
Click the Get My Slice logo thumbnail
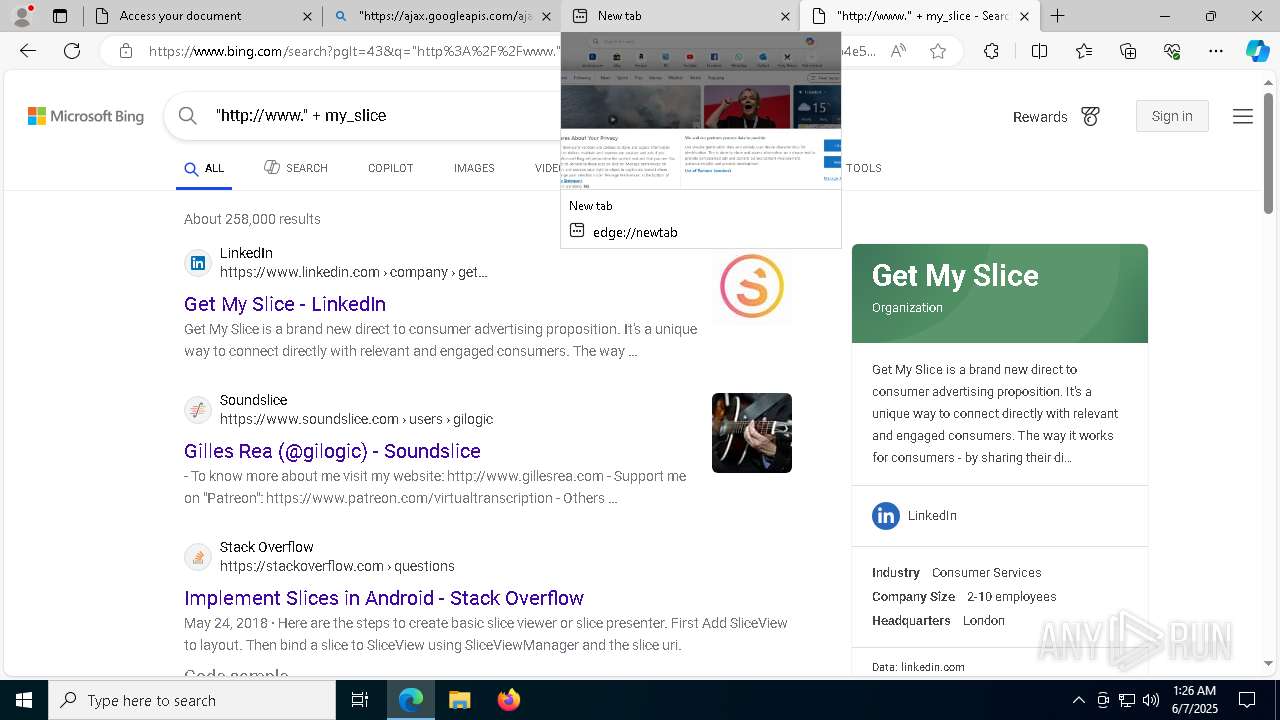(x=752, y=286)
